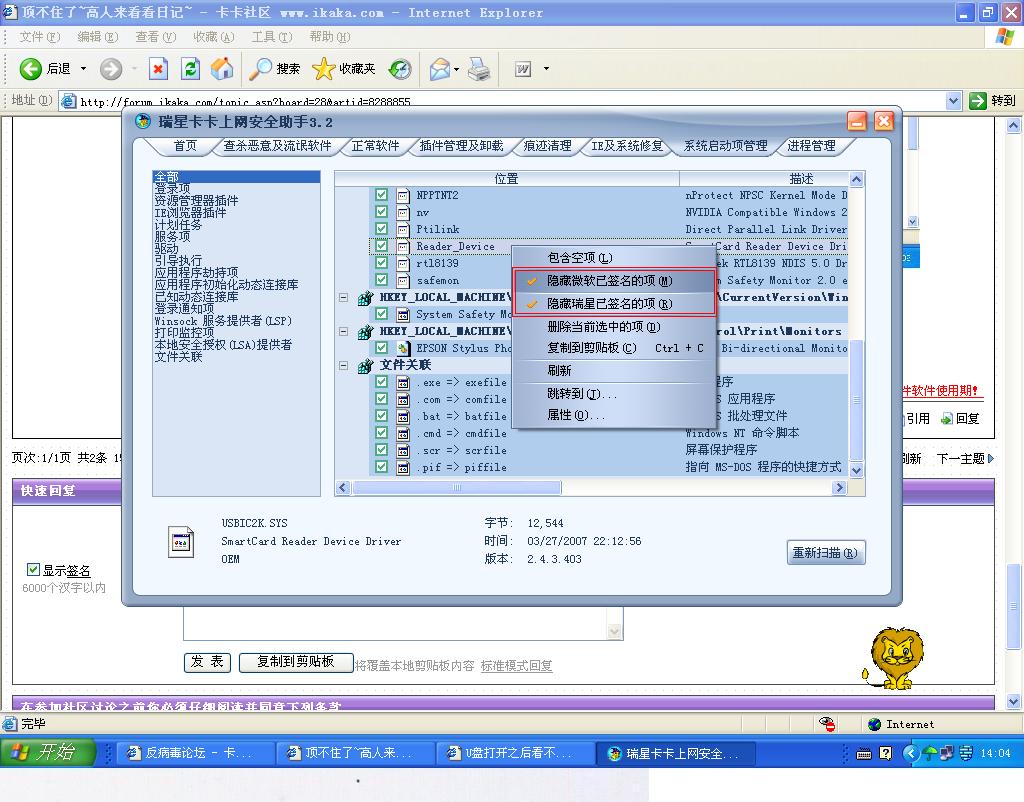Click the IE Forward arrow icon
The image size is (1024, 802).
[x=111, y=69]
